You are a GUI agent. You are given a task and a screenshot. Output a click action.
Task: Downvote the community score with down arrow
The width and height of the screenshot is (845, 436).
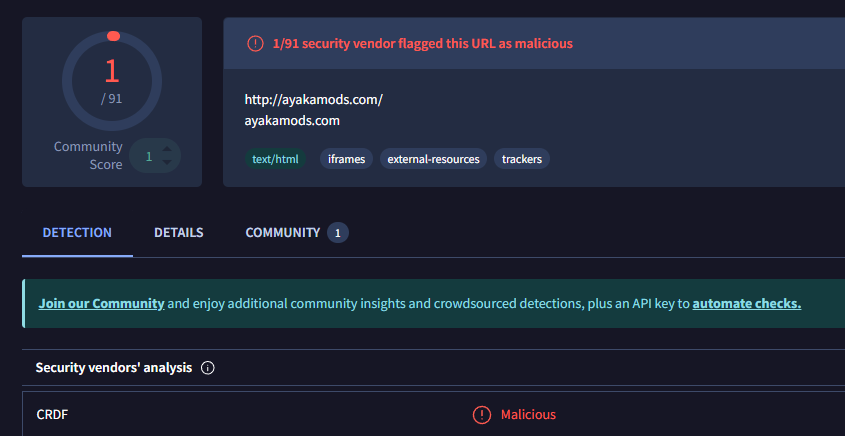(167, 162)
